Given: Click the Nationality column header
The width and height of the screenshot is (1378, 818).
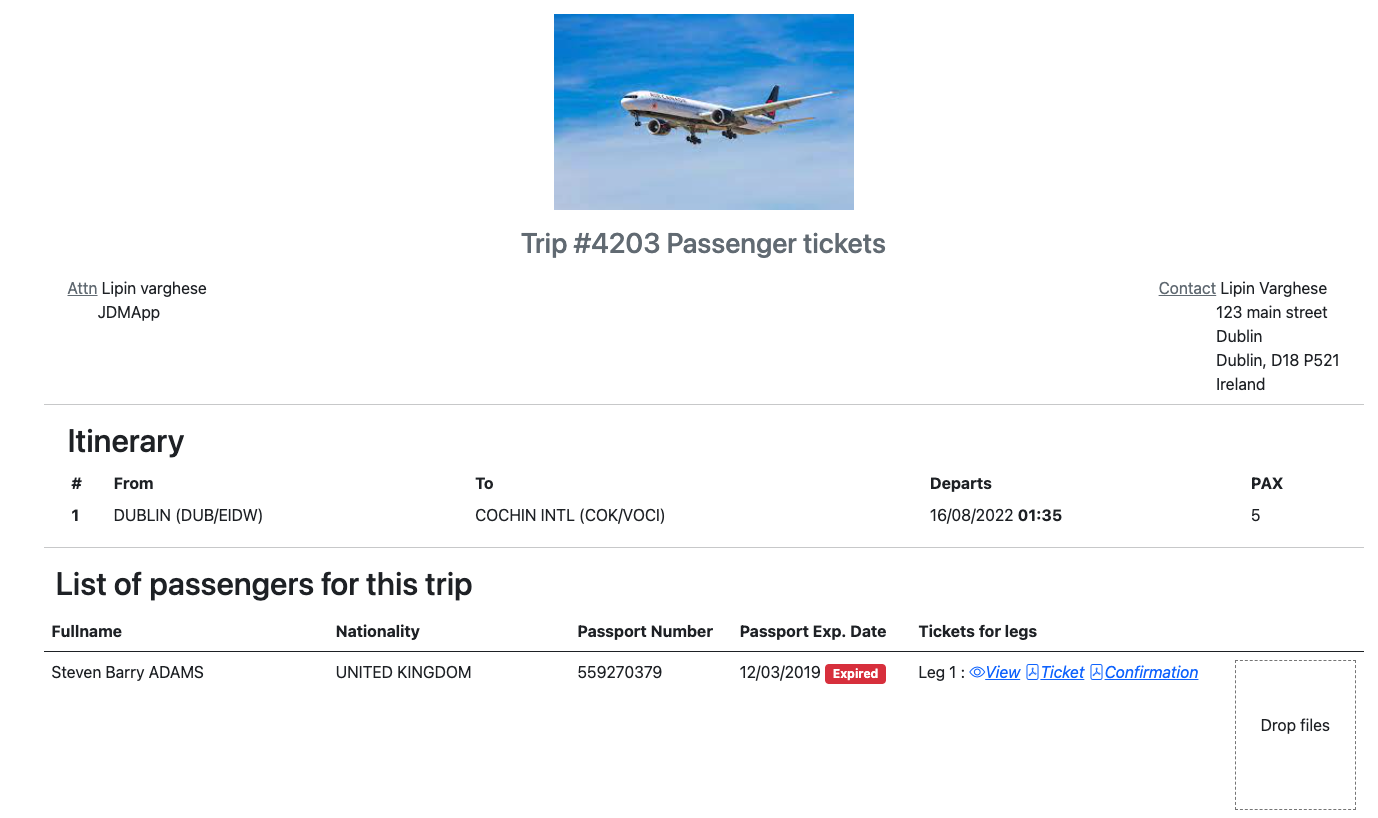Looking at the screenshot, I should 378,632.
